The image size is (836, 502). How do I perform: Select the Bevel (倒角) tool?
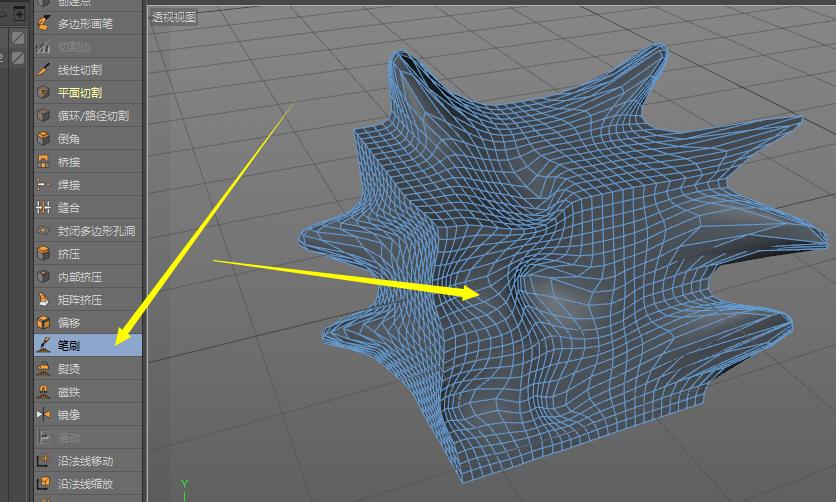coord(68,139)
